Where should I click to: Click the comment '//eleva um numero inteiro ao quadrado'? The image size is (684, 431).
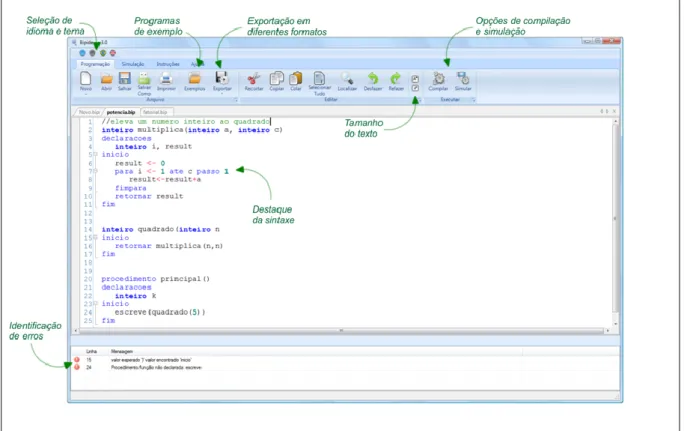[x=186, y=121]
